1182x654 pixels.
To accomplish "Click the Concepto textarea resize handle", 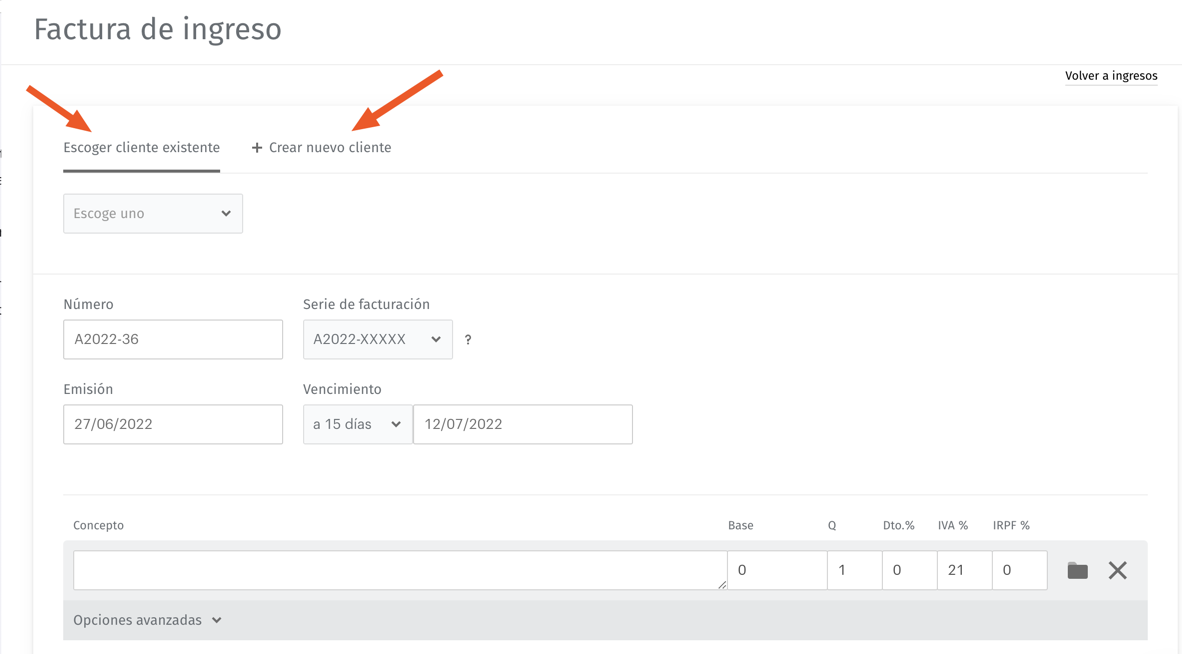I will (722, 585).
